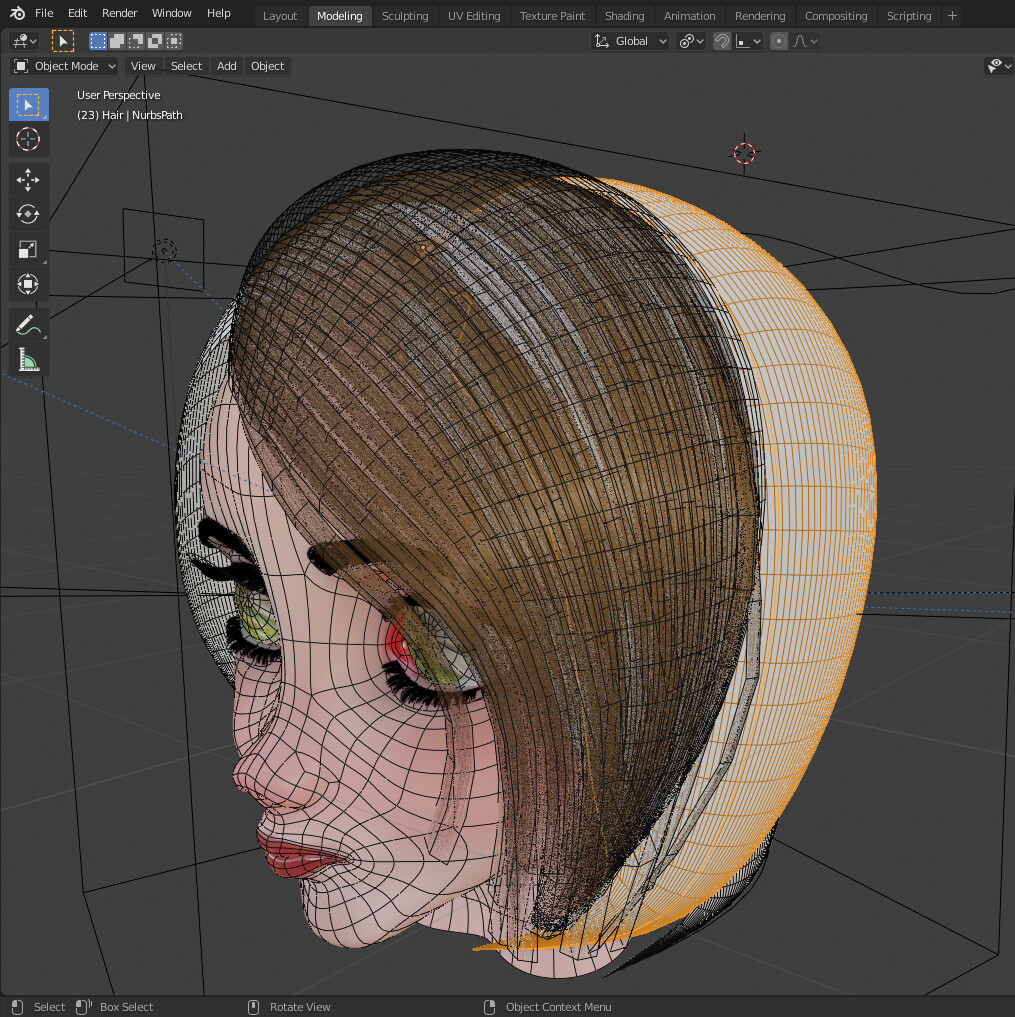
Task: Set selection mode to subtract selection
Action: click(136, 42)
